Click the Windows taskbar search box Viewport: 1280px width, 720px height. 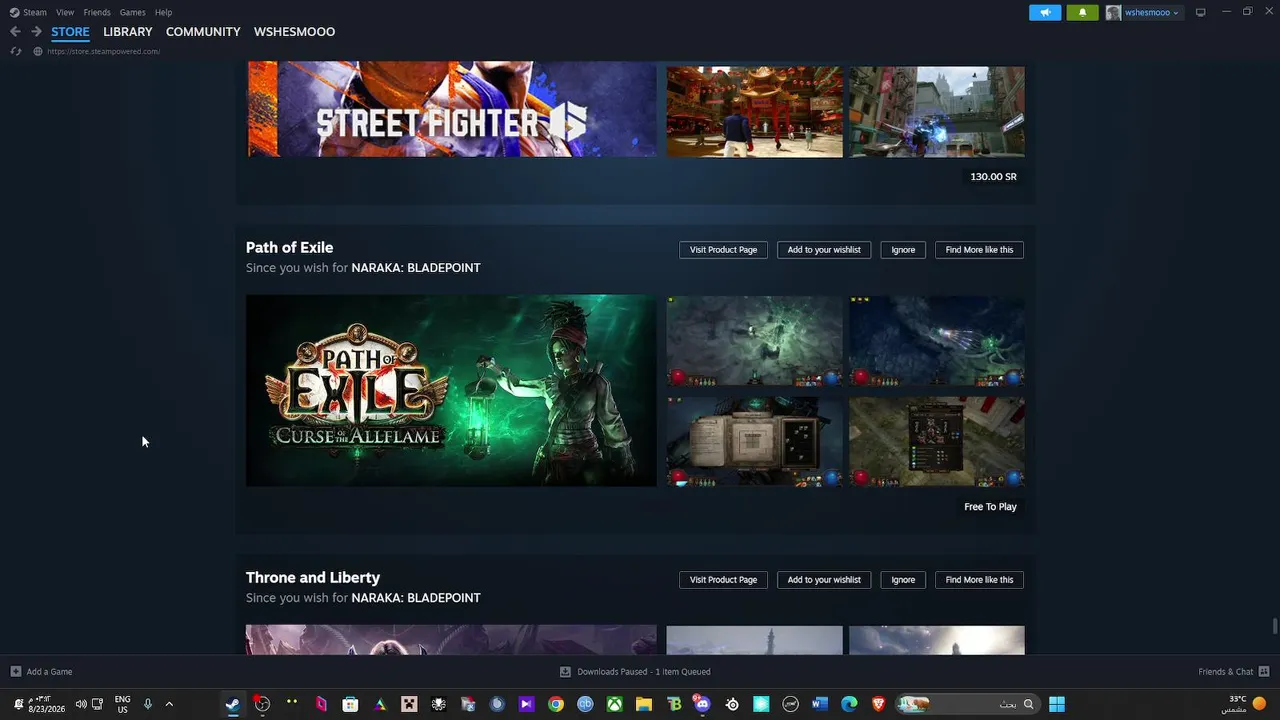pyautogui.click(x=966, y=704)
